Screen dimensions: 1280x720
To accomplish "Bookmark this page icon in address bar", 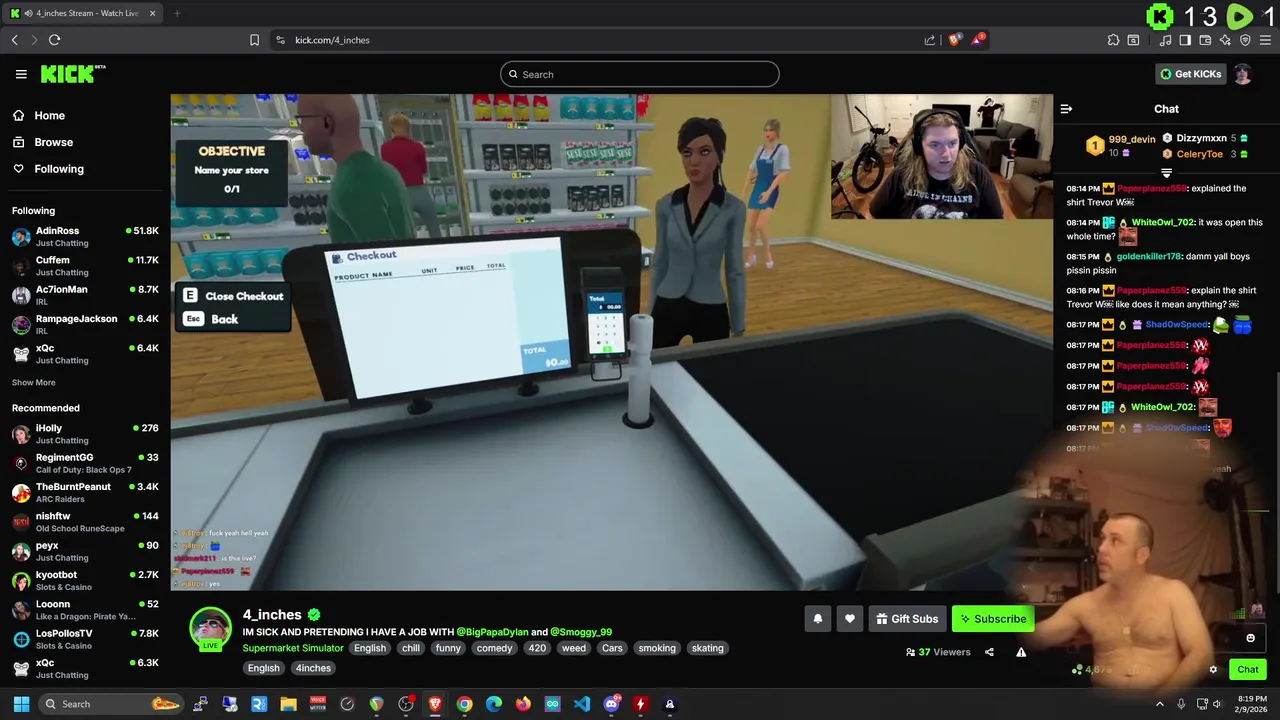I will point(254,40).
